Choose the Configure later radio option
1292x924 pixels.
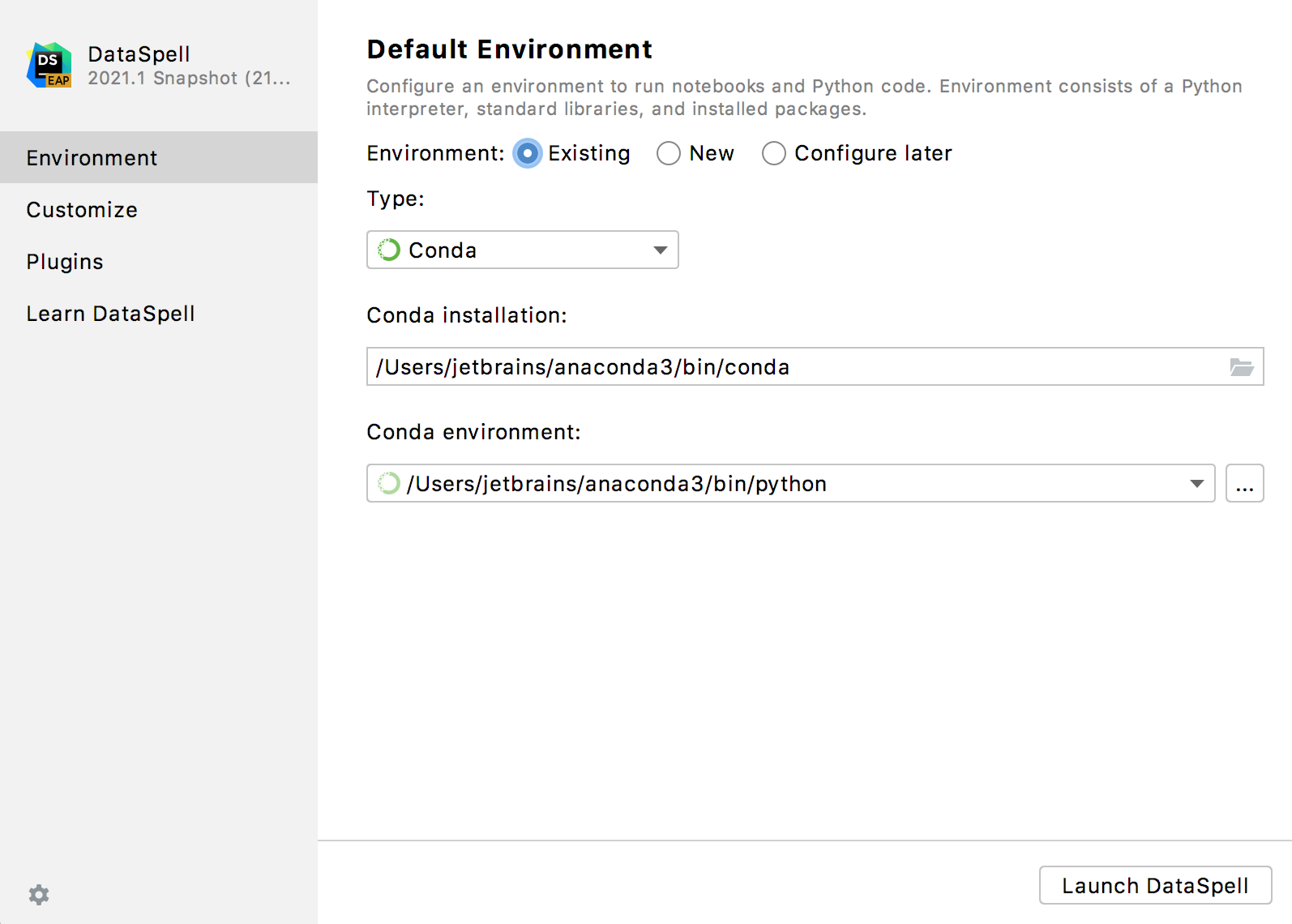pos(774,153)
